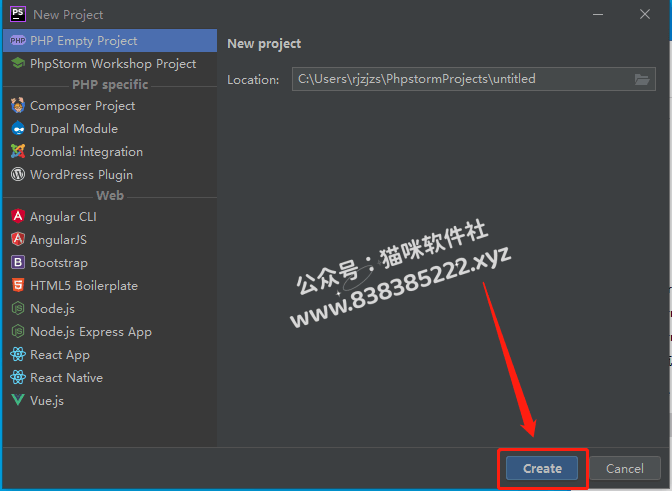The height and width of the screenshot is (491, 672).
Task: Choose React App project type
Action: 110,354
